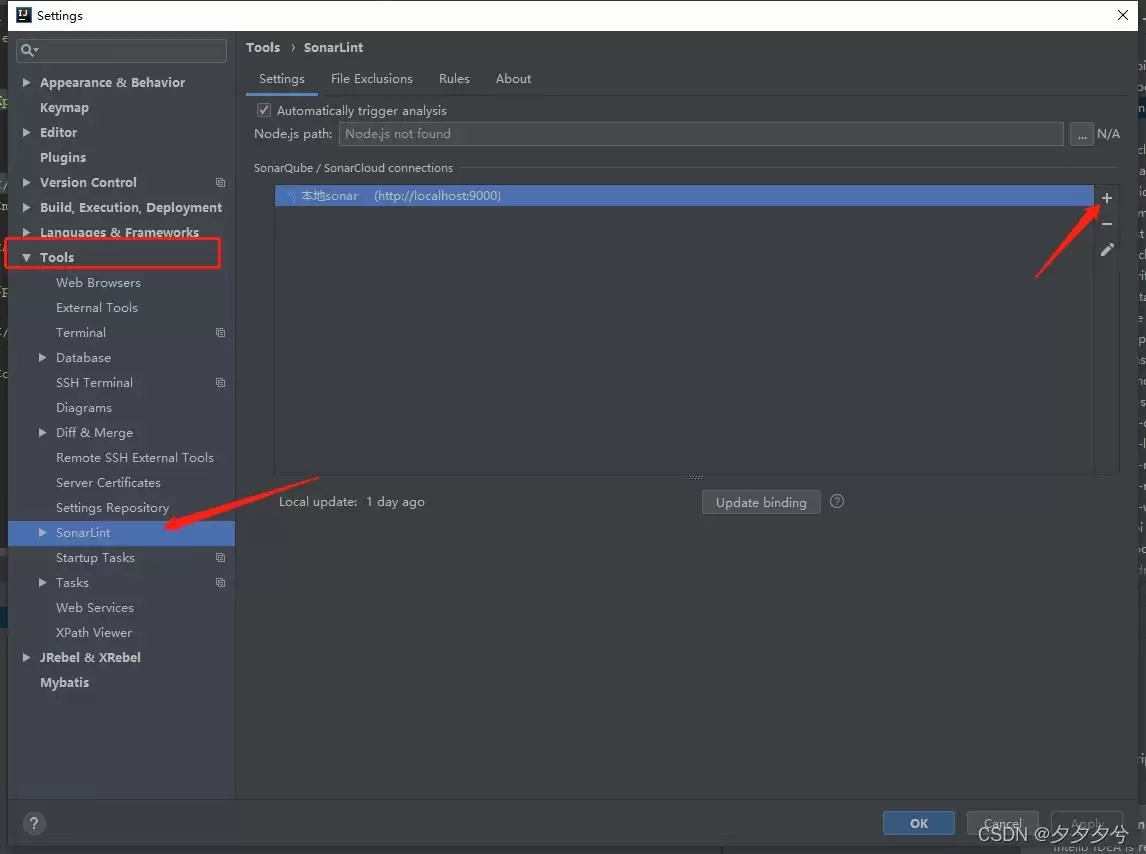Switch to the File Exclusions tab
This screenshot has height=854, width=1146.
click(371, 79)
